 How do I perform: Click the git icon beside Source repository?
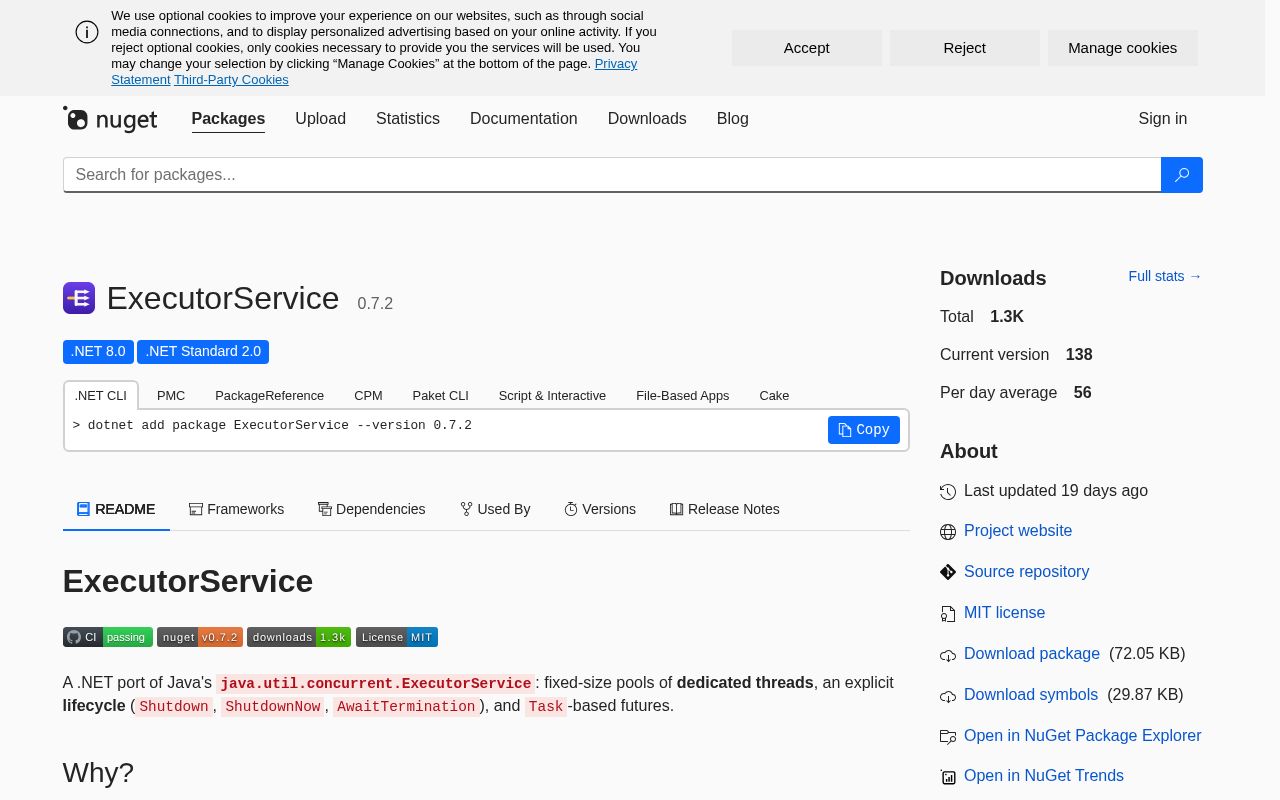948,572
